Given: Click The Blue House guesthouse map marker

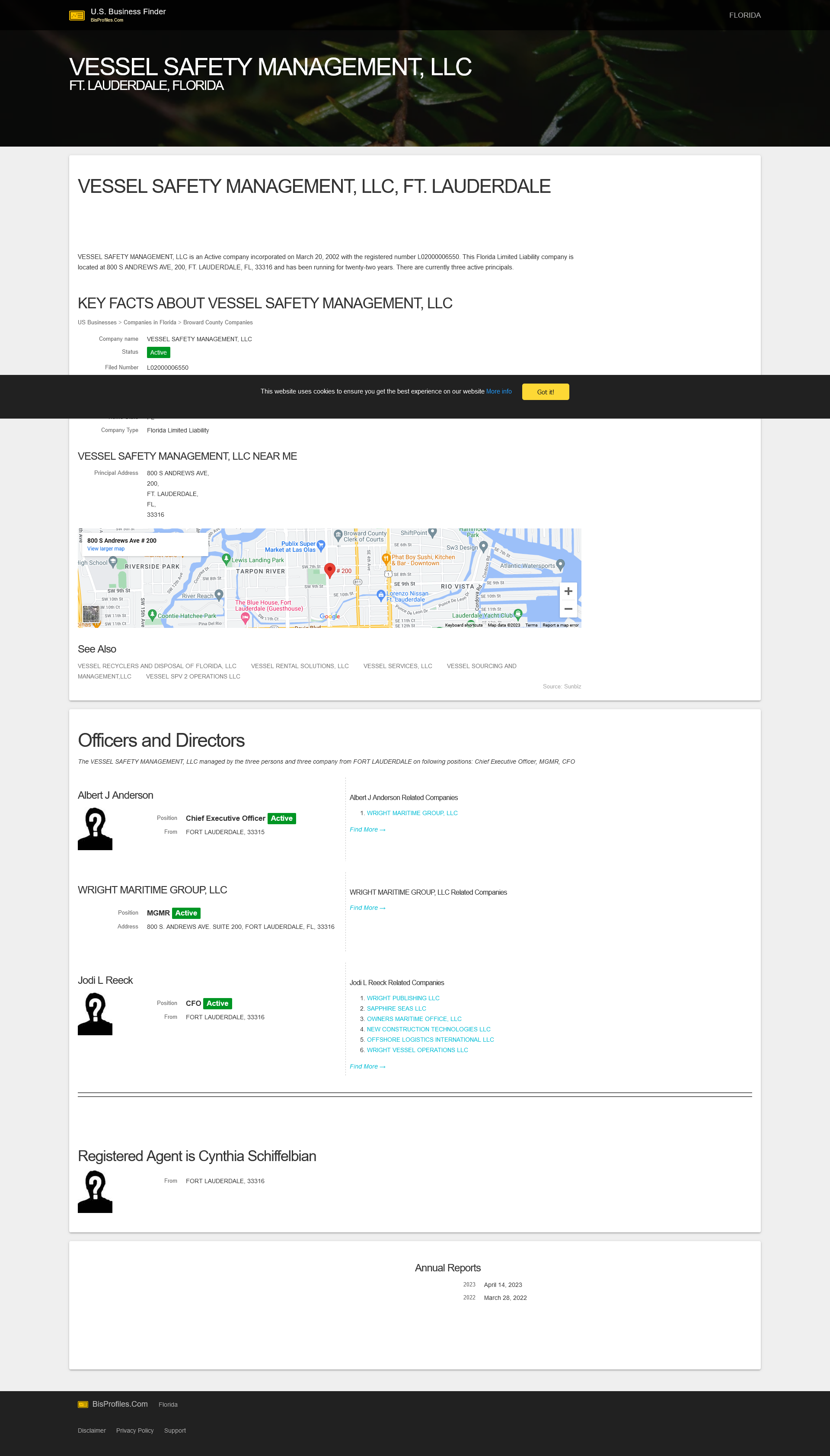Looking at the screenshot, I should pyautogui.click(x=245, y=618).
